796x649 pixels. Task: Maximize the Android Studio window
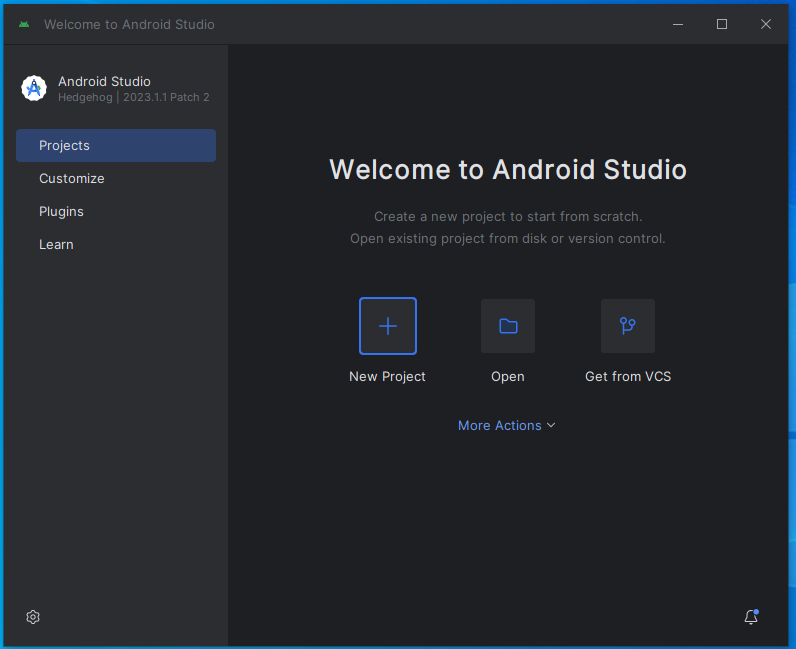pos(722,24)
